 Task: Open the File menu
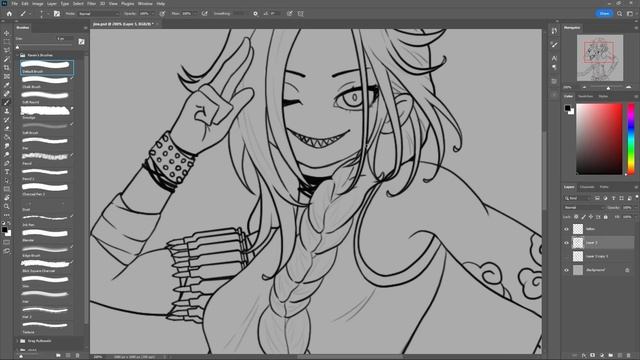15,4
